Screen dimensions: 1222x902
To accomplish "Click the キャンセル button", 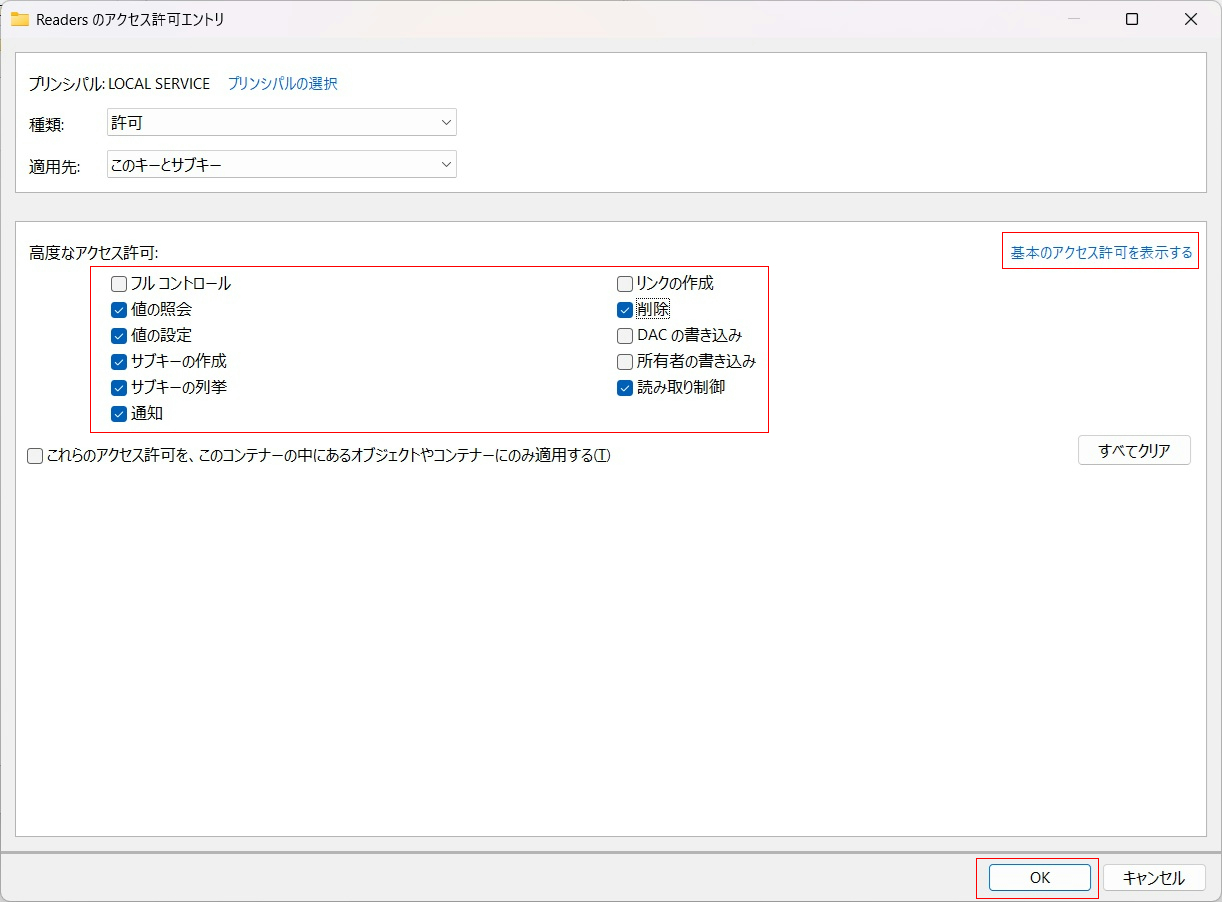I will [x=1154, y=878].
